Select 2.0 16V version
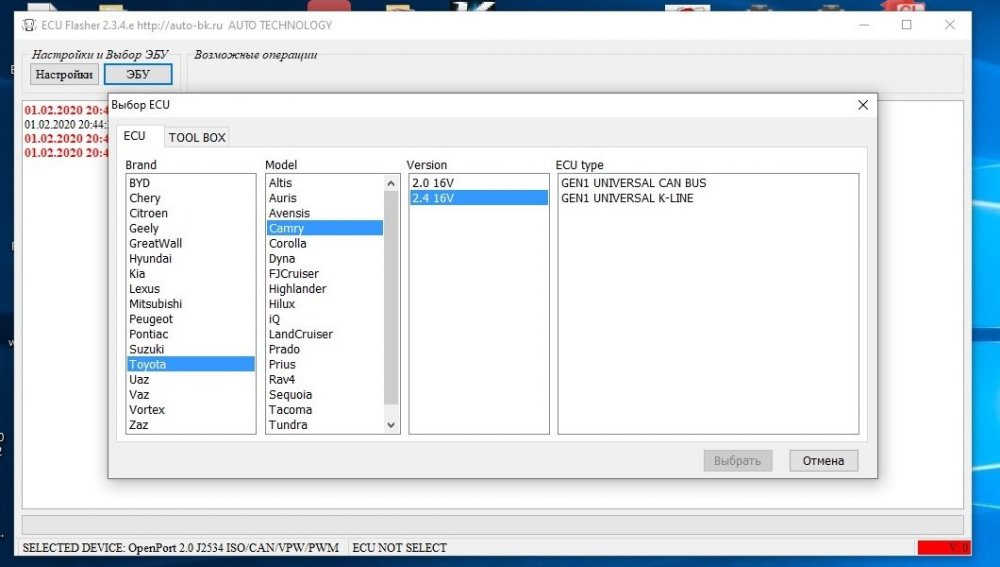This screenshot has height=567, width=1000. (x=479, y=183)
